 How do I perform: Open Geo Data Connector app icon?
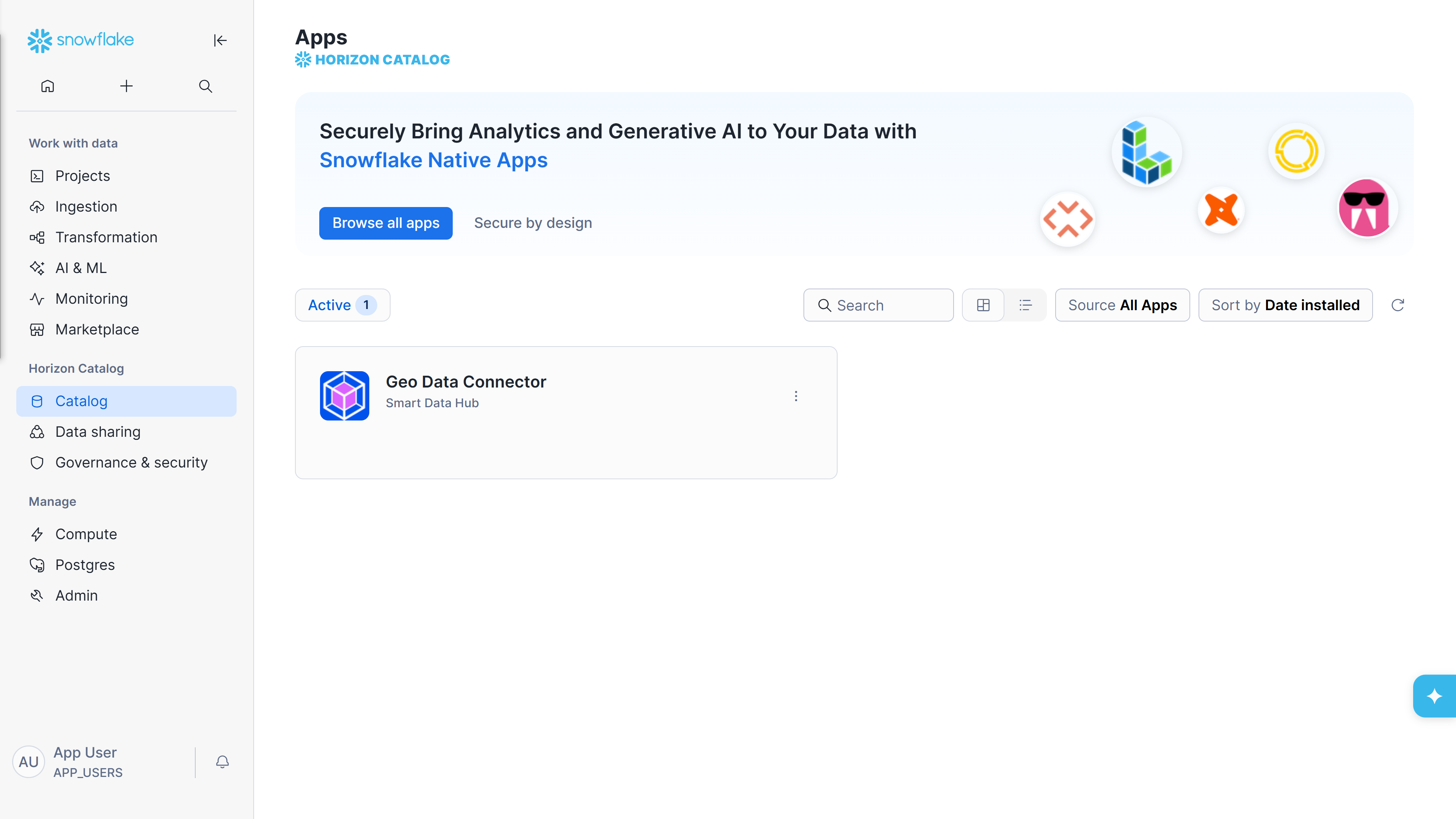tap(344, 395)
